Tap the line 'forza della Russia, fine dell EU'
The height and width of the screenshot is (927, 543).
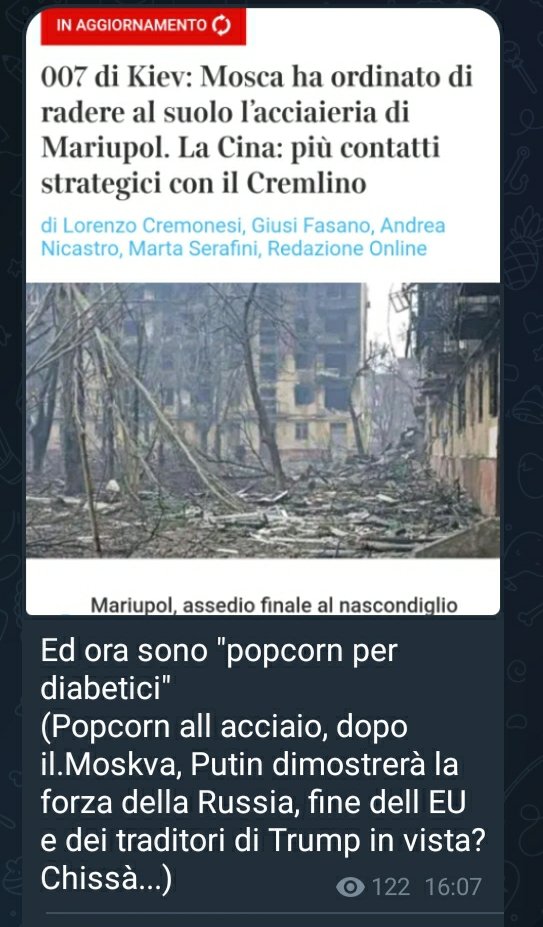(x=253, y=803)
